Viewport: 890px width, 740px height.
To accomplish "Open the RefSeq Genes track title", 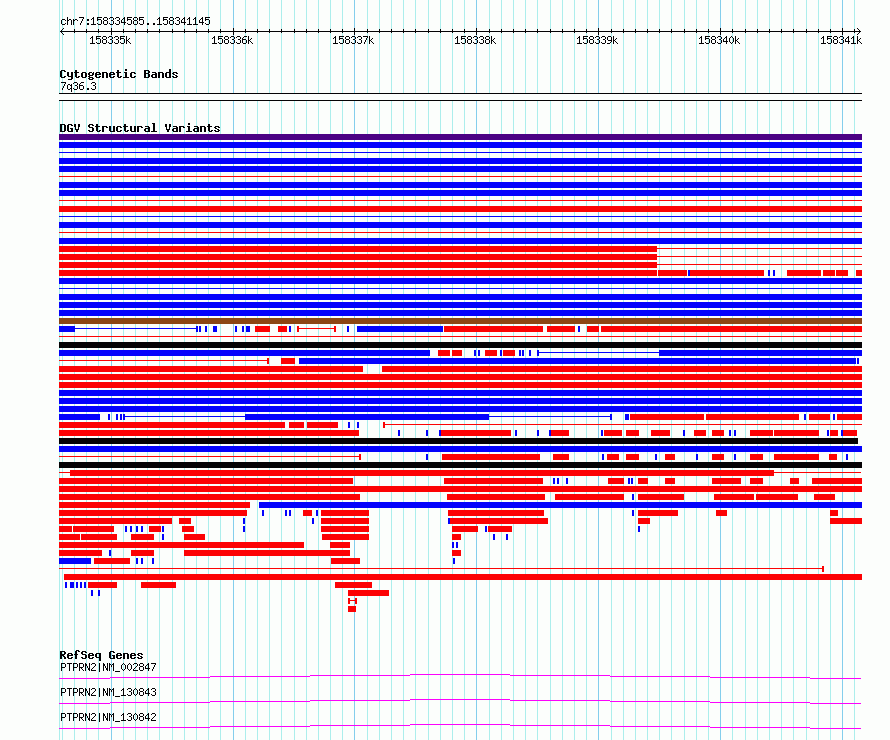I will tap(102, 655).
